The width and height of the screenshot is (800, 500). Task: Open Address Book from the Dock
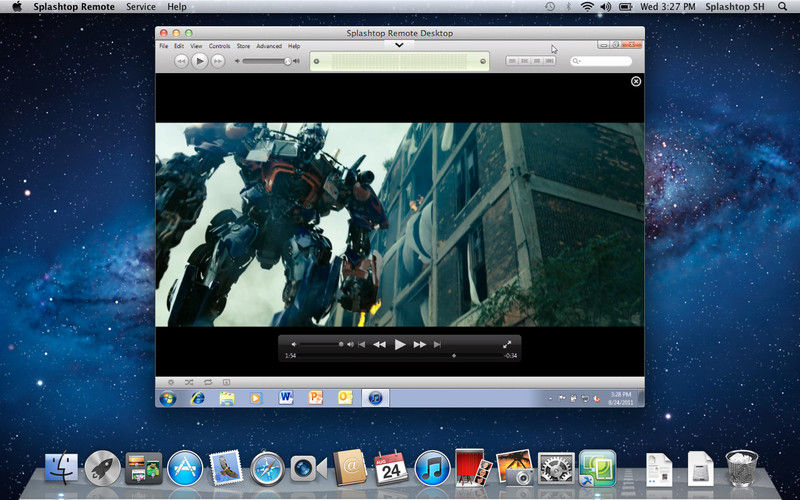click(350, 467)
